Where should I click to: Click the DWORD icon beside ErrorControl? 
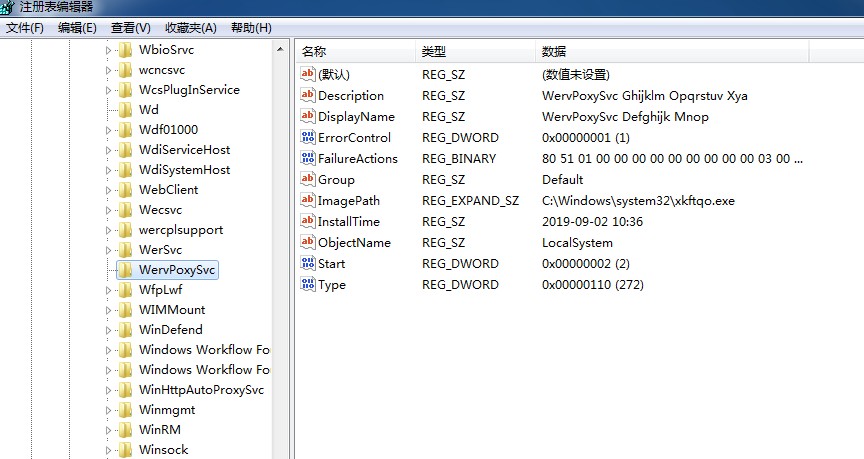[308, 138]
